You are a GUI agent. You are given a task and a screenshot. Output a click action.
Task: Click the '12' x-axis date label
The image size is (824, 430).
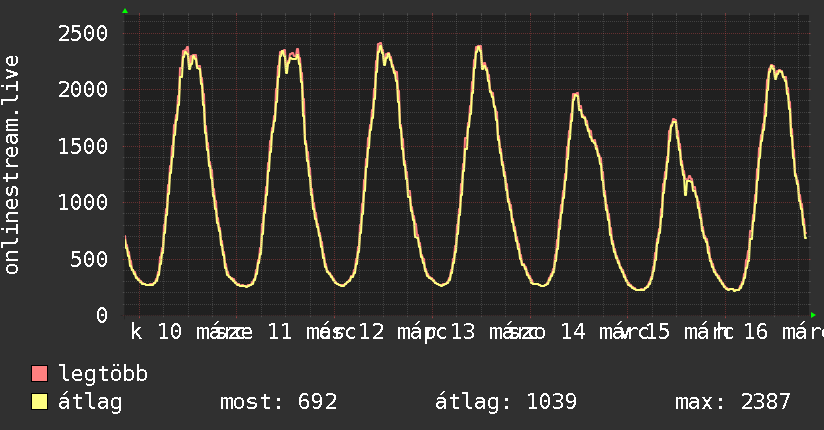click(372, 332)
